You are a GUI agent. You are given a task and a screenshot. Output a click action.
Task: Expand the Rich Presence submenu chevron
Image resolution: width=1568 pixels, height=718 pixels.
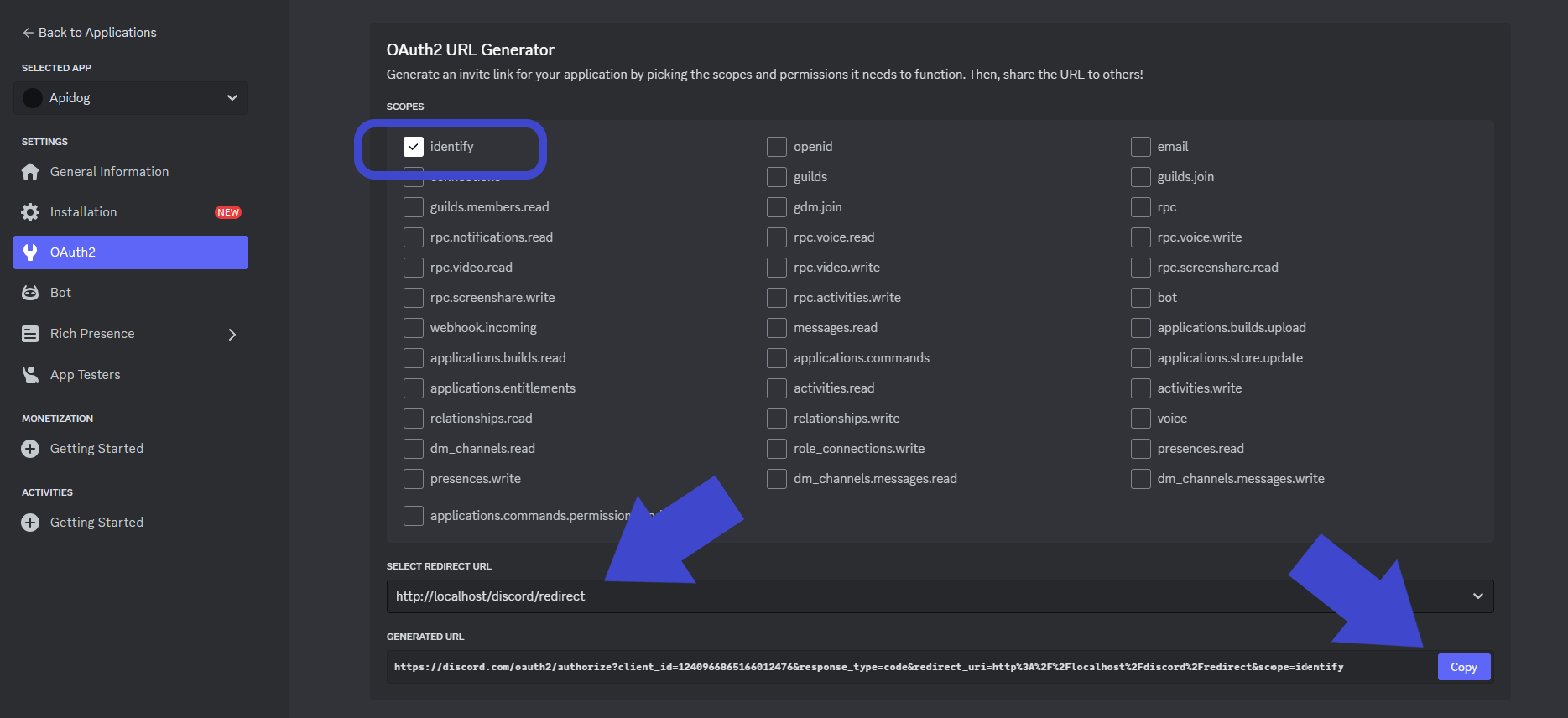(232, 335)
